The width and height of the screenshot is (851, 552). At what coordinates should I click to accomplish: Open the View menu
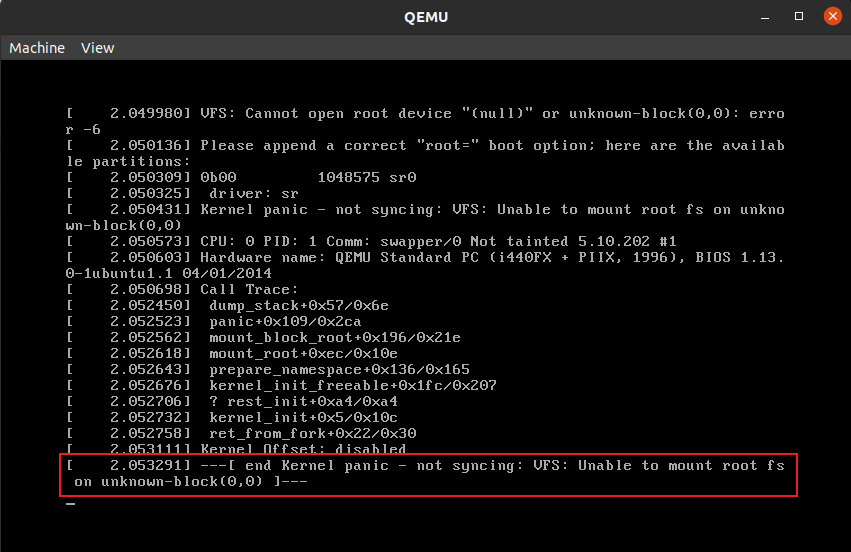tap(98, 48)
